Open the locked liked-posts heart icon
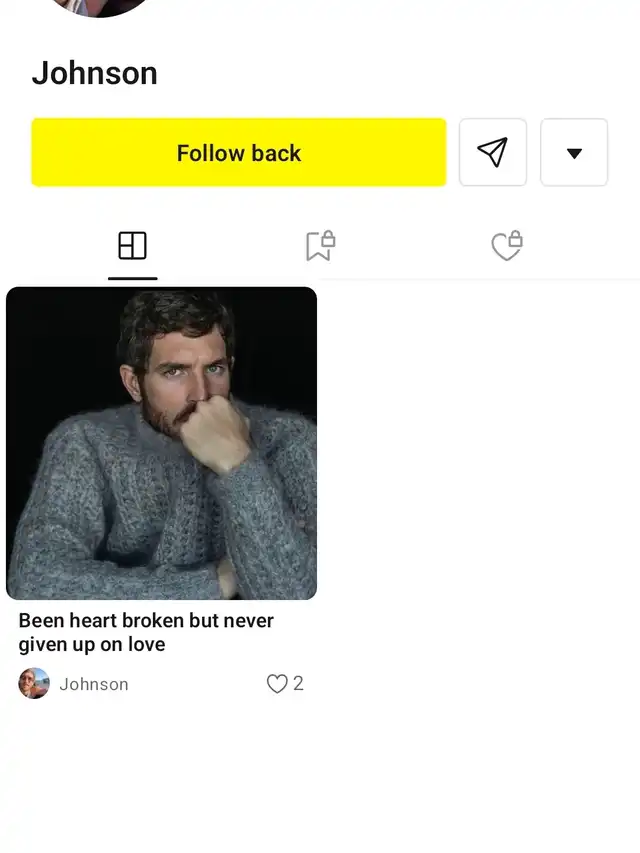This screenshot has height=853, width=640. point(507,246)
